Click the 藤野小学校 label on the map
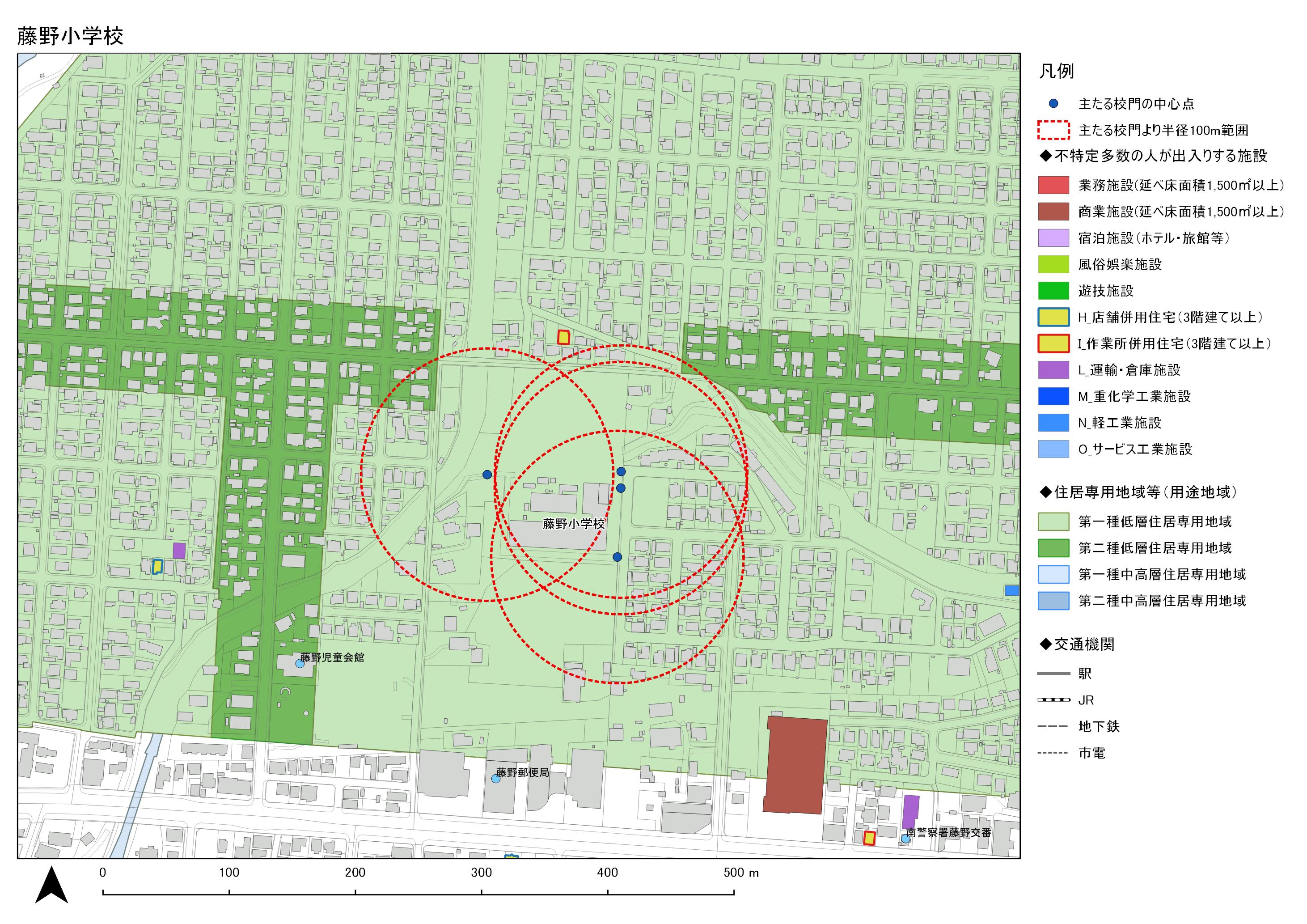Screen dimensions: 1307x924 pos(573,524)
